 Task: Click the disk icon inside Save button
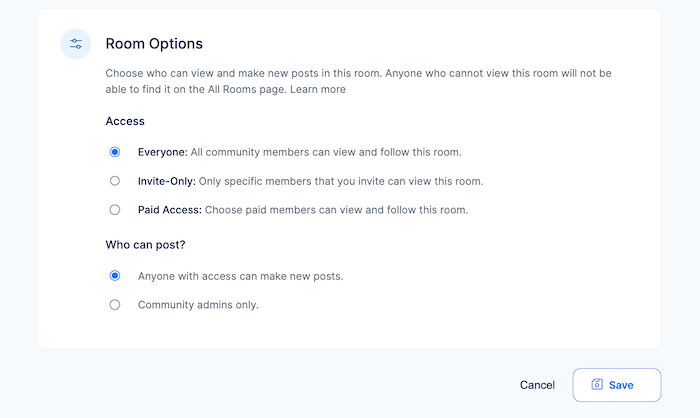tap(597, 385)
